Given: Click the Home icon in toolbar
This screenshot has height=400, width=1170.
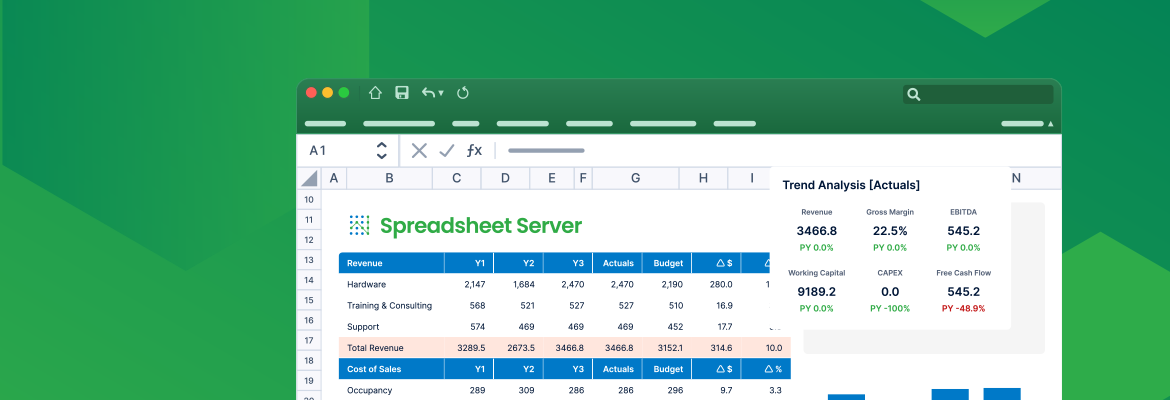Looking at the screenshot, I should pos(375,93).
